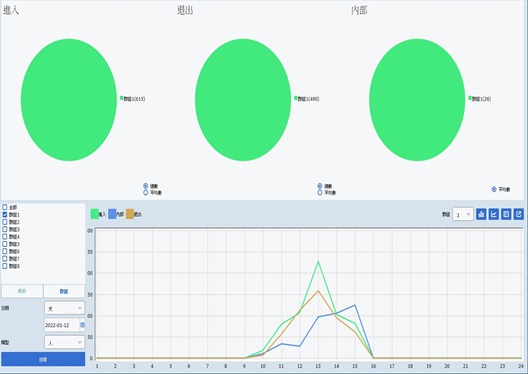
Task: Click the 2022-01-12 date field
Action: (62, 325)
